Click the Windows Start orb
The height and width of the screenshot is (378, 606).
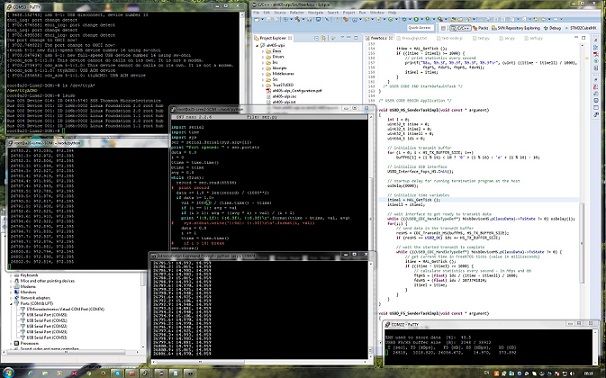8,373
